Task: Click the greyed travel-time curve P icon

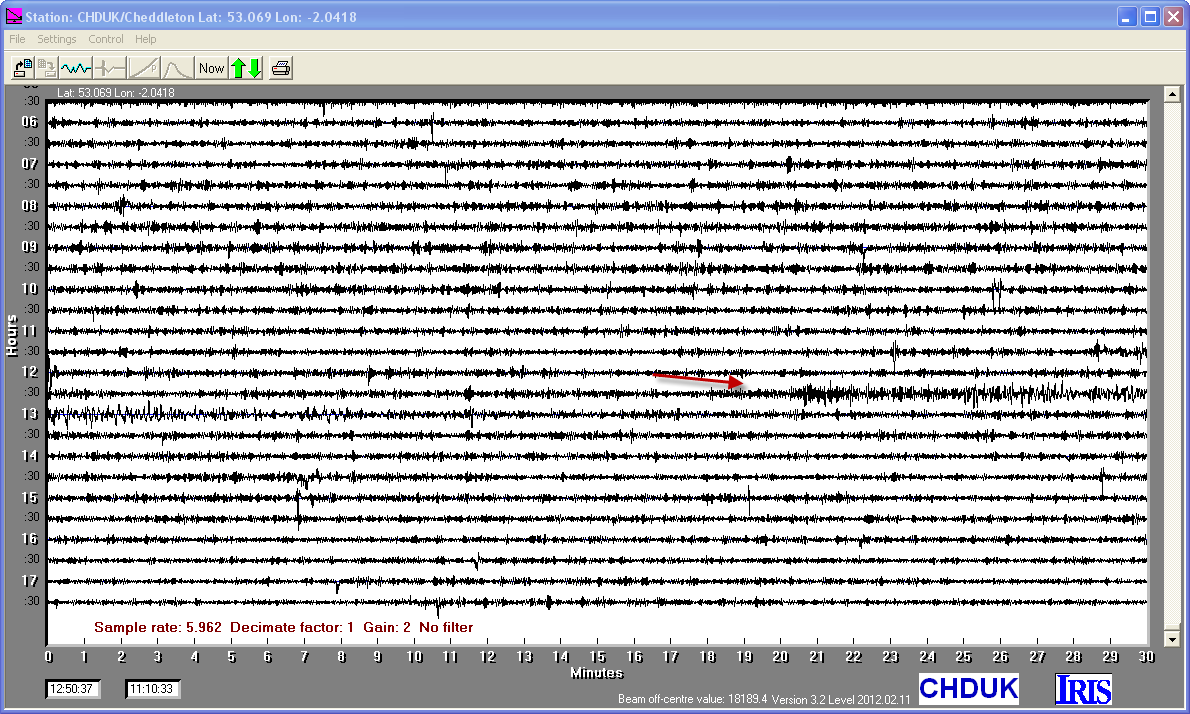Action: click(x=144, y=68)
